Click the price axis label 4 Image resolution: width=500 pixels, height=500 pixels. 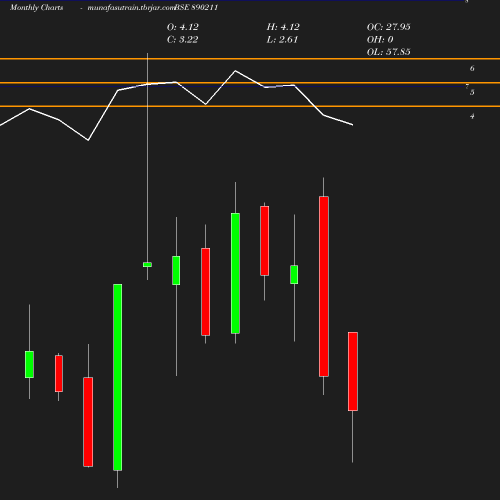pos(472,116)
